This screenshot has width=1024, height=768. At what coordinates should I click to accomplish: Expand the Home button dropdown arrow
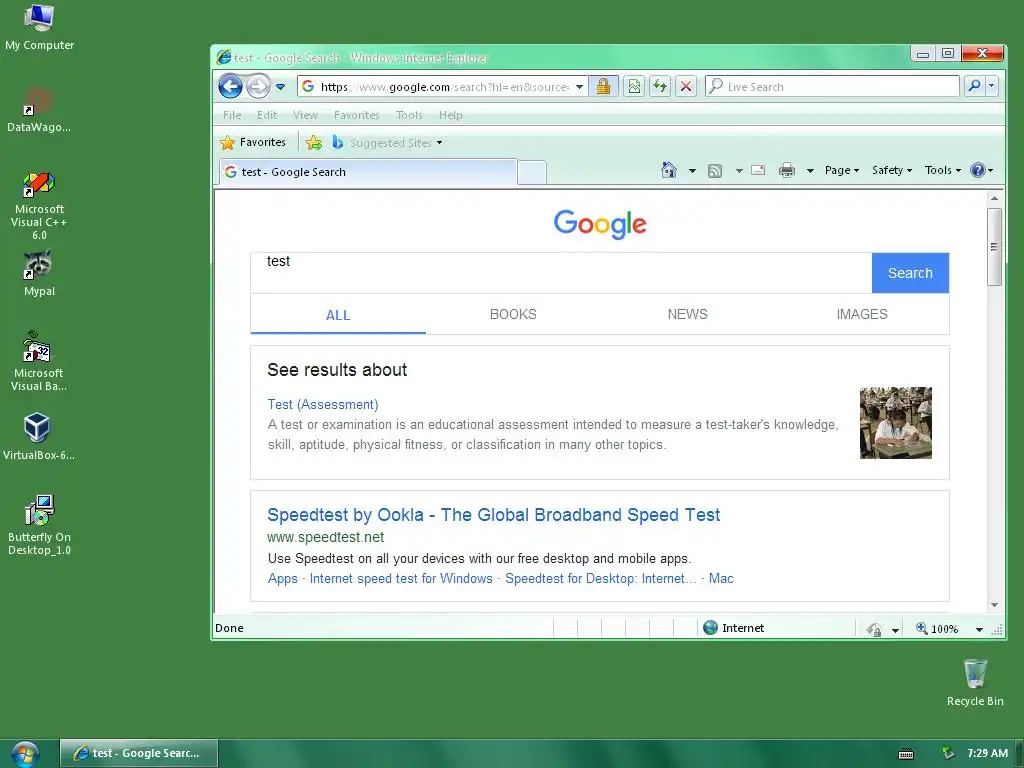(x=692, y=171)
